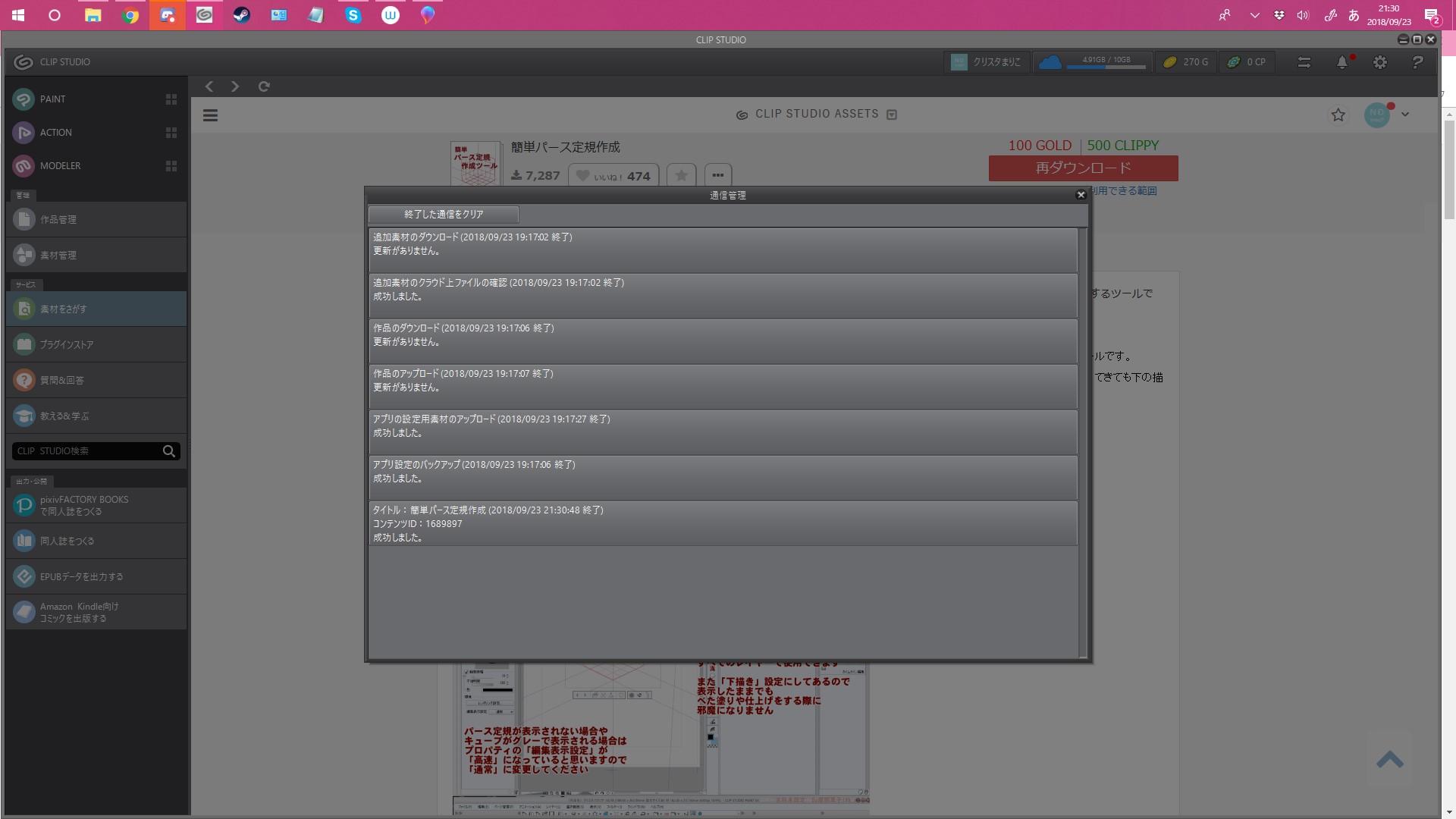The height and width of the screenshot is (819, 1456).
Task: Open settings via the gear icon
Action: (x=1379, y=63)
